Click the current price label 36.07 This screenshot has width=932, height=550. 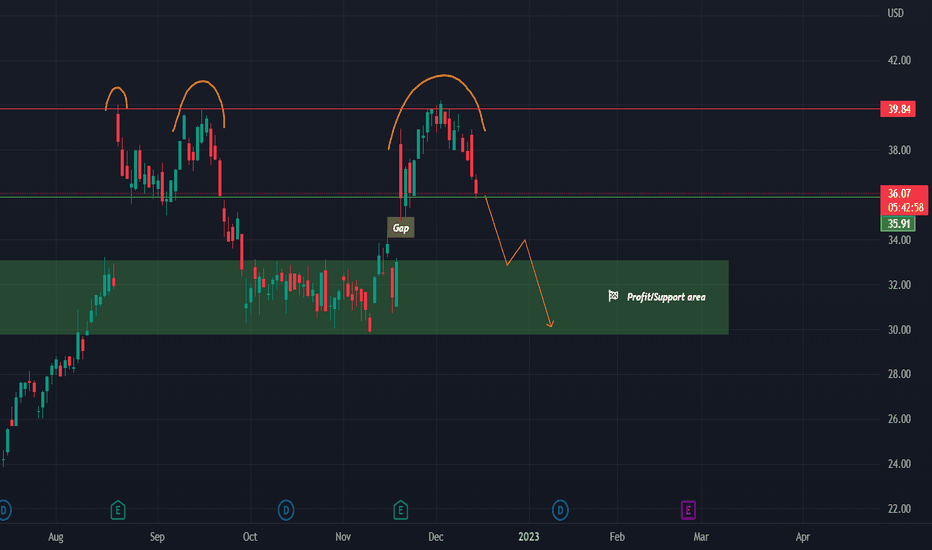coord(899,193)
